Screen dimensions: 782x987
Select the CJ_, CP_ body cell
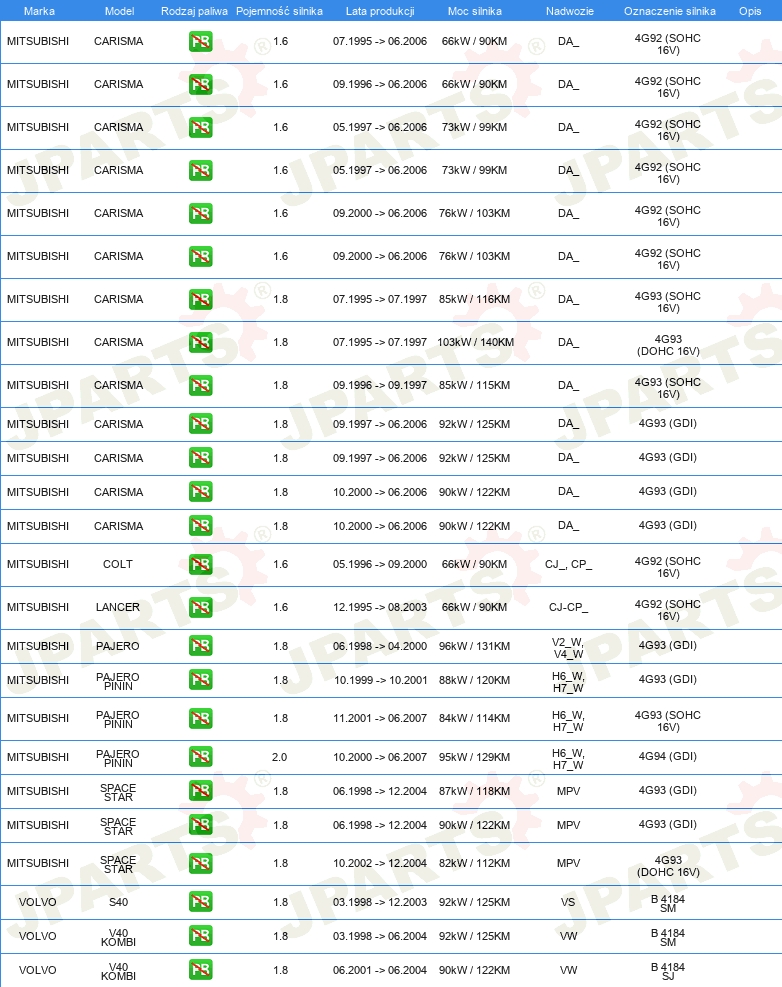click(568, 564)
